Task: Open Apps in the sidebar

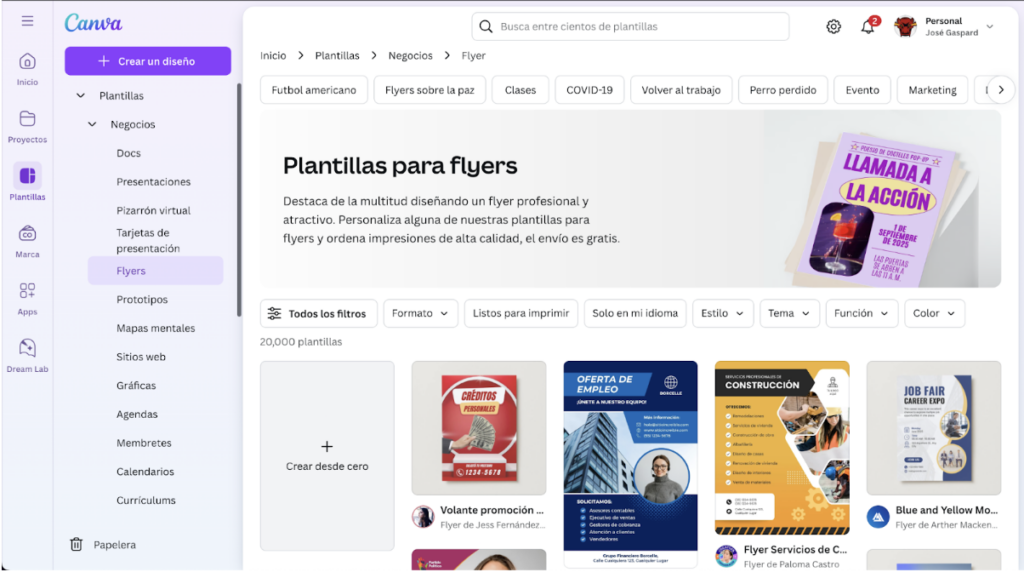Action: (x=27, y=298)
